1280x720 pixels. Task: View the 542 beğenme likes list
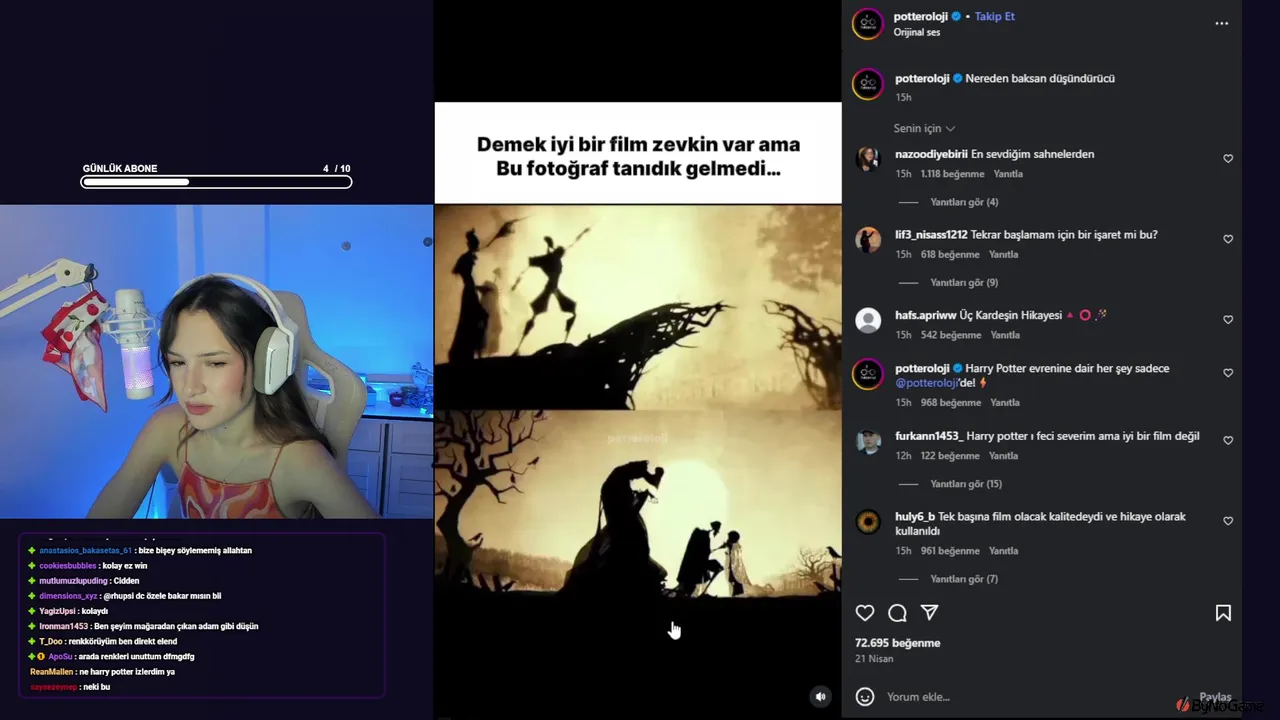pyautogui.click(x=951, y=335)
